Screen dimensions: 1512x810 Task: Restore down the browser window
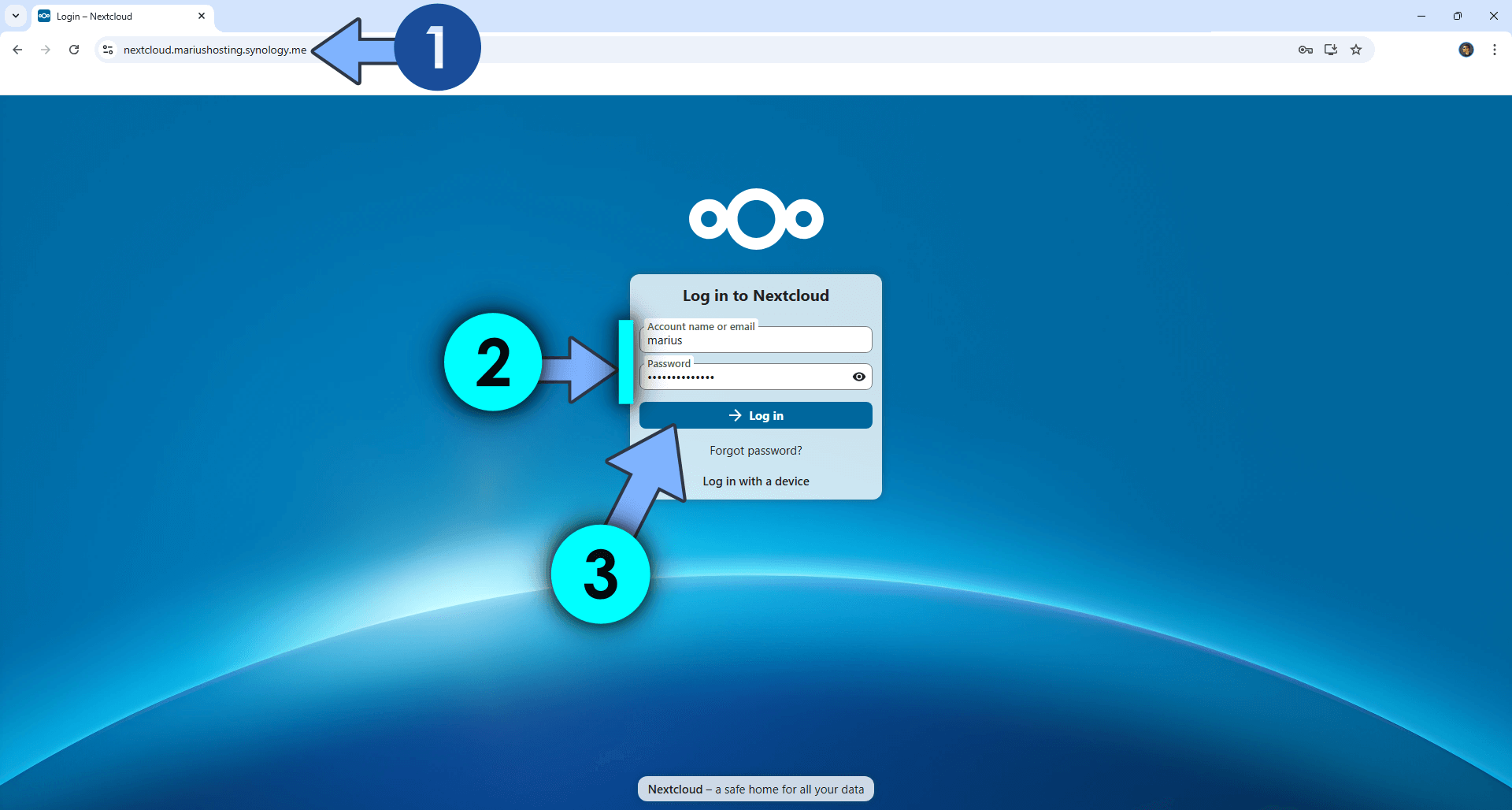click(x=1458, y=16)
